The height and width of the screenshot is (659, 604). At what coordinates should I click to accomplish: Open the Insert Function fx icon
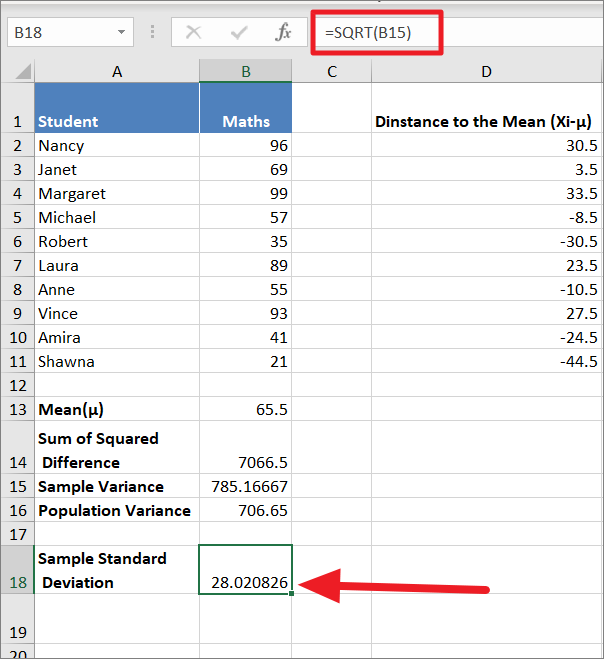tap(283, 32)
